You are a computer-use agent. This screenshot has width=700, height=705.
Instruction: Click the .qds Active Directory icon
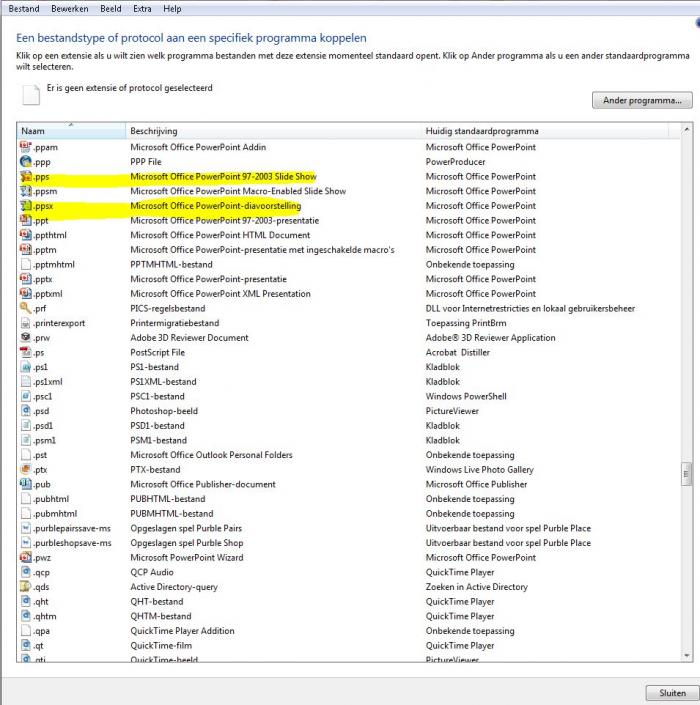click(26, 586)
